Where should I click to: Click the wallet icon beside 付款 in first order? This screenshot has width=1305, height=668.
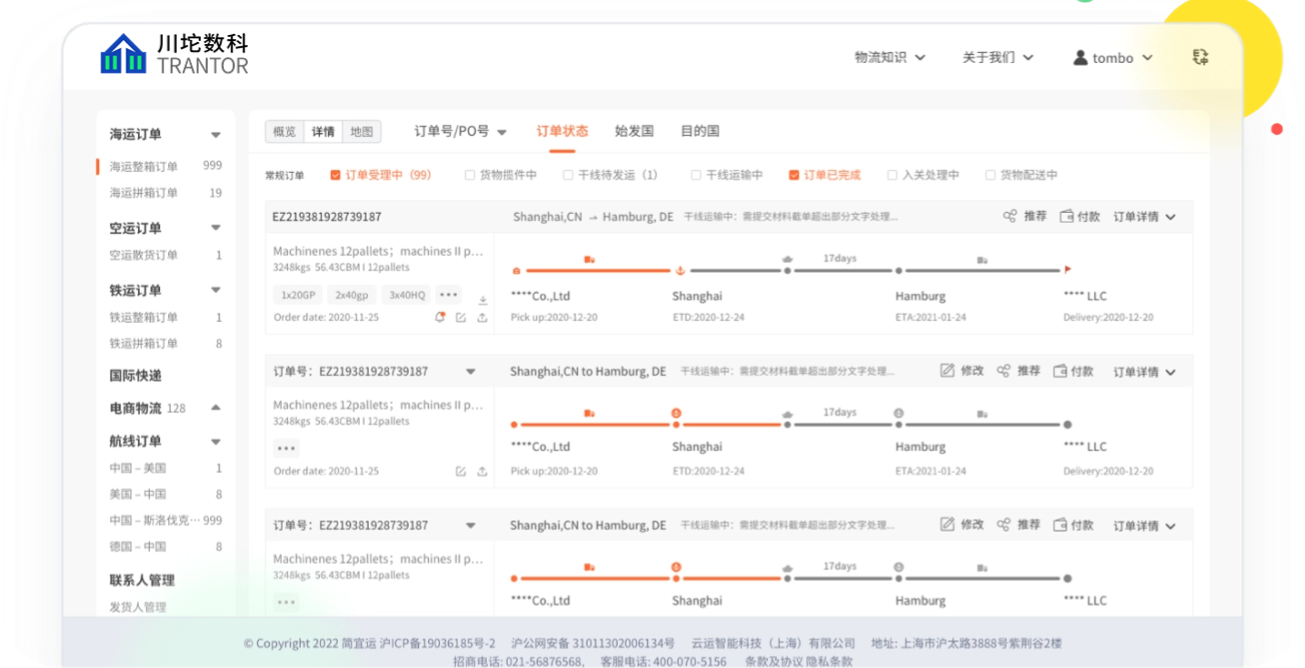(x=1066, y=216)
